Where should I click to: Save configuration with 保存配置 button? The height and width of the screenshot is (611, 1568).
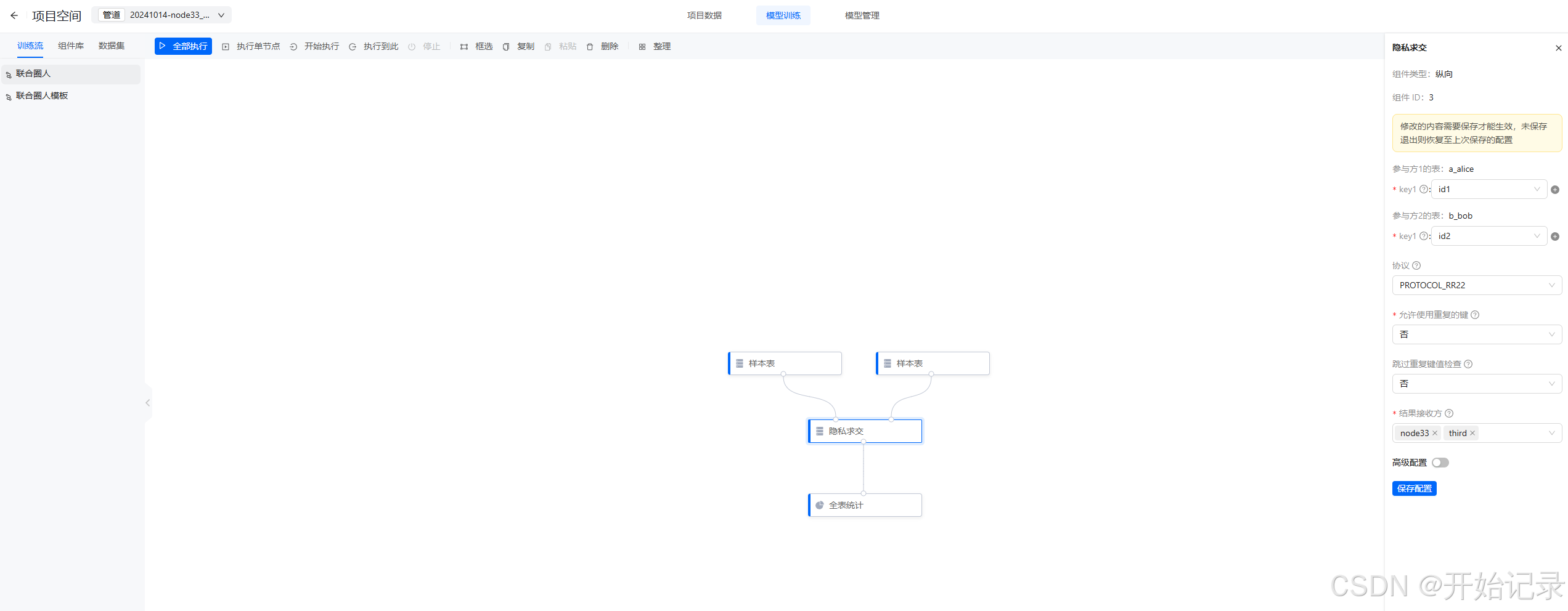[1414, 488]
